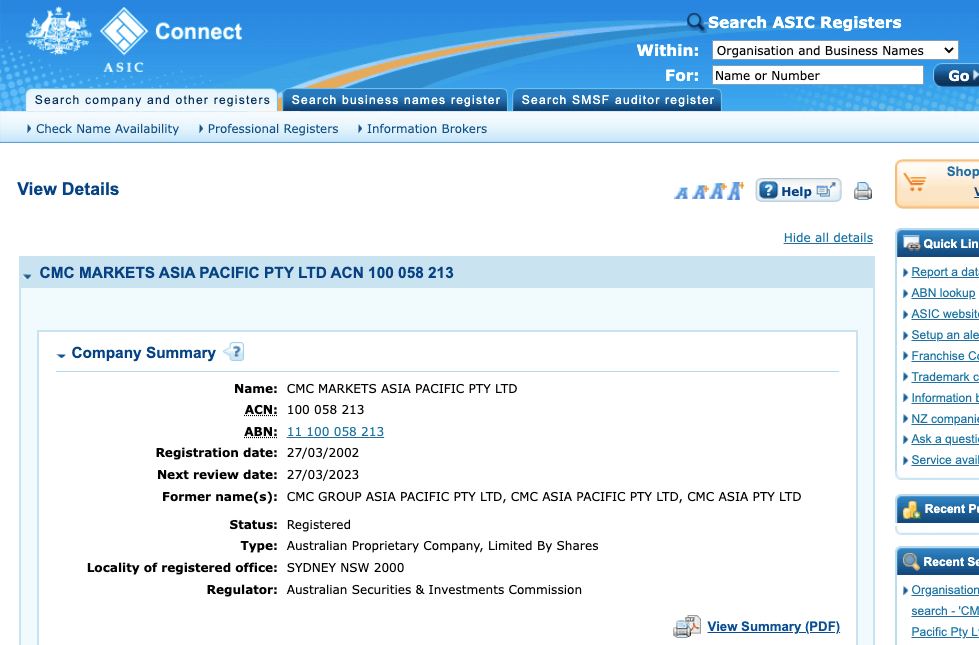Open the ABN 11 100 058 213 link
This screenshot has height=645, width=979.
[x=335, y=431]
